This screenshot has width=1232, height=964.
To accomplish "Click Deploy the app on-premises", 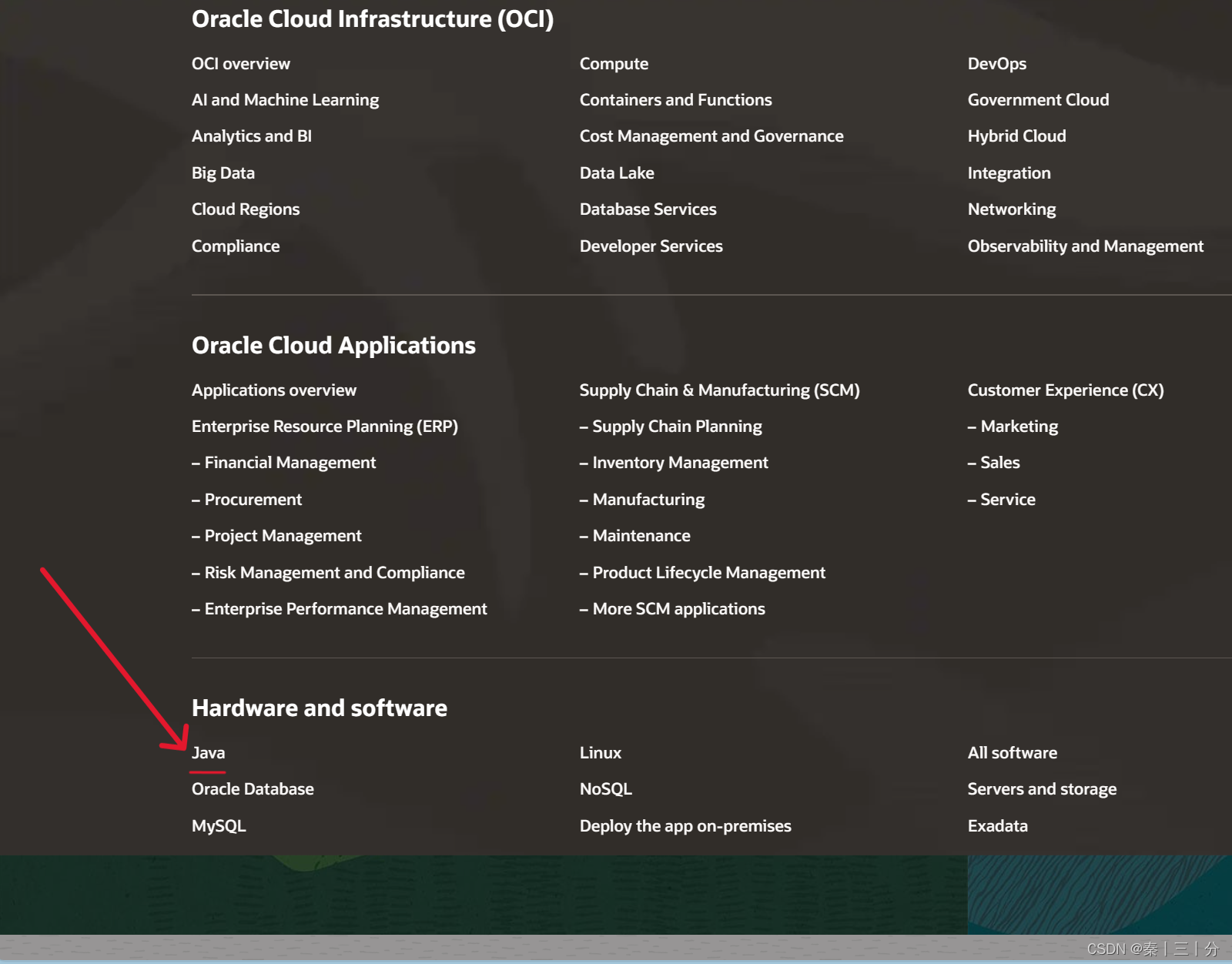I will [x=685, y=826].
